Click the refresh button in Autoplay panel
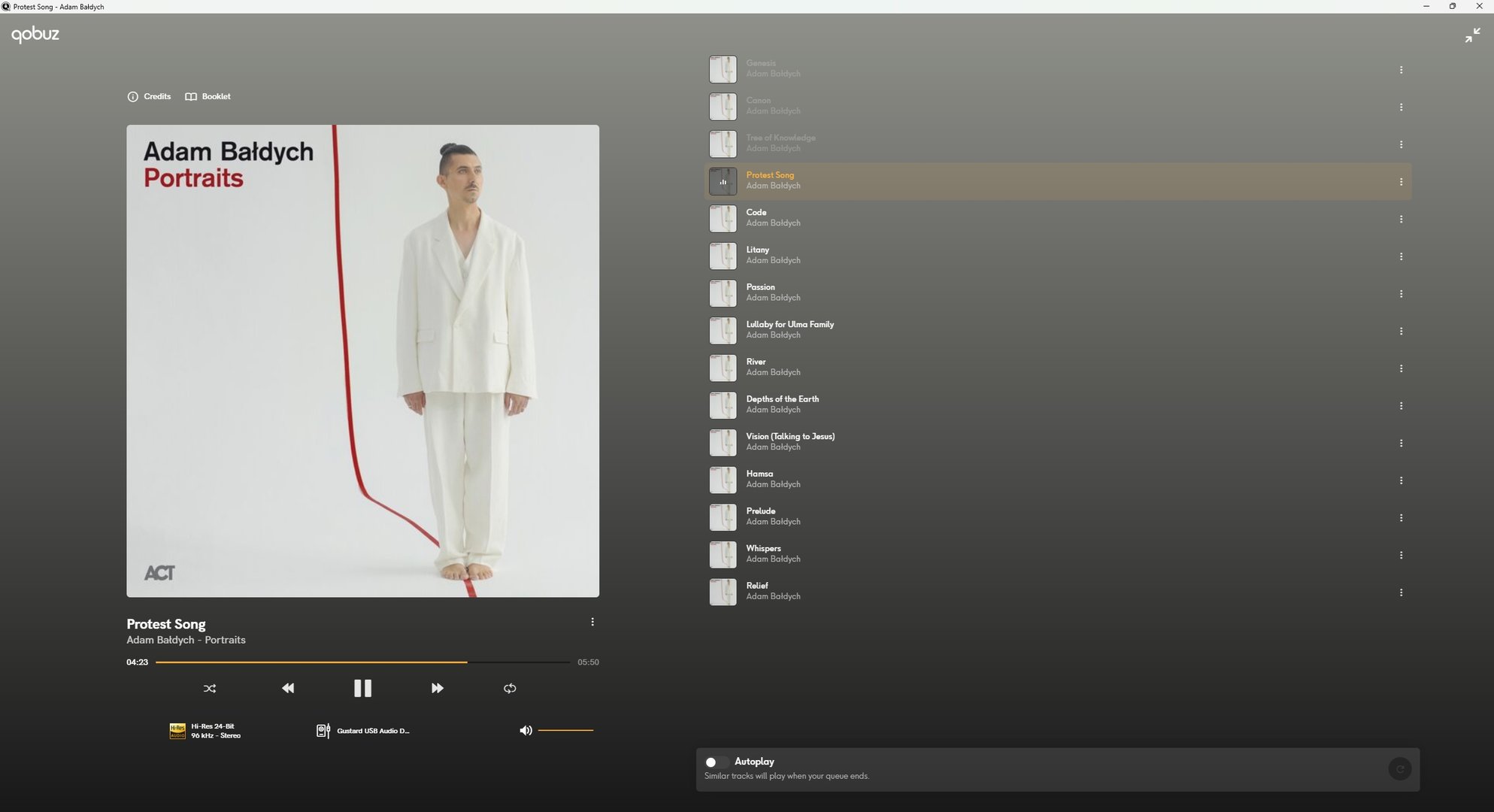Screen dimensions: 1494x812 click(1399, 769)
